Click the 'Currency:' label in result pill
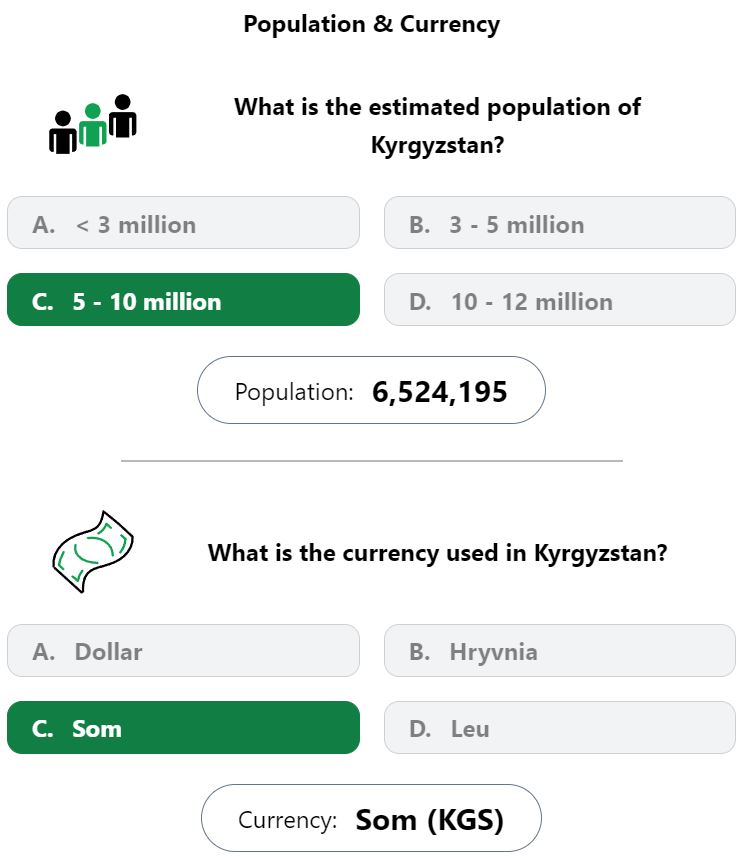743x861 pixels. [x=287, y=820]
